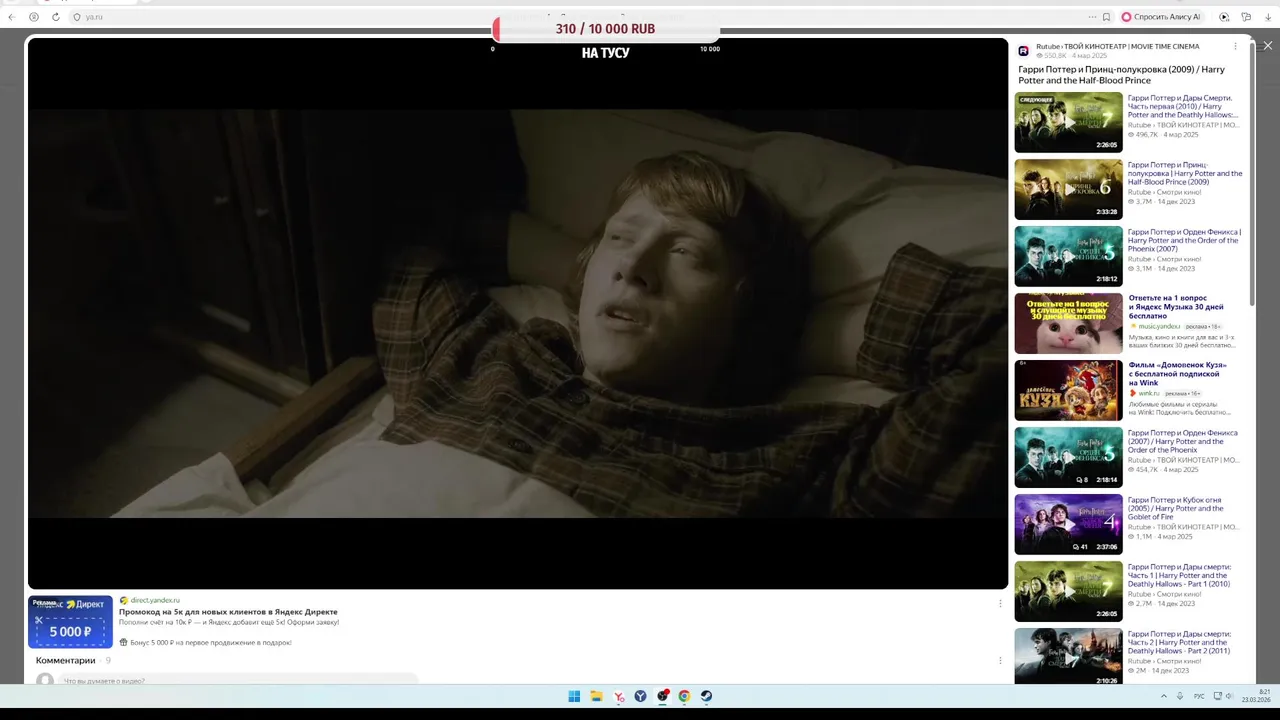Image resolution: width=1280 pixels, height=720 pixels.
Task: Open volume tray icon
Action: (x=1230, y=696)
